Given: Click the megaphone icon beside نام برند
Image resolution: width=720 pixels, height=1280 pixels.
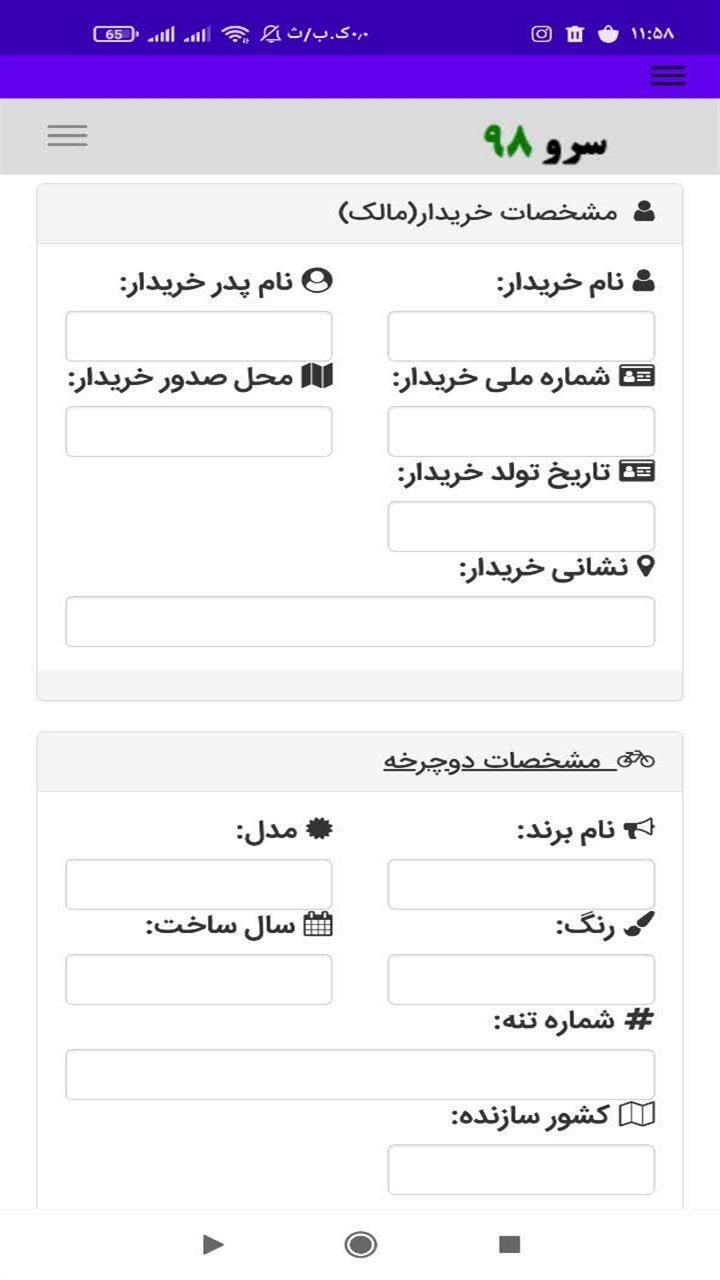Looking at the screenshot, I should click(x=639, y=829).
